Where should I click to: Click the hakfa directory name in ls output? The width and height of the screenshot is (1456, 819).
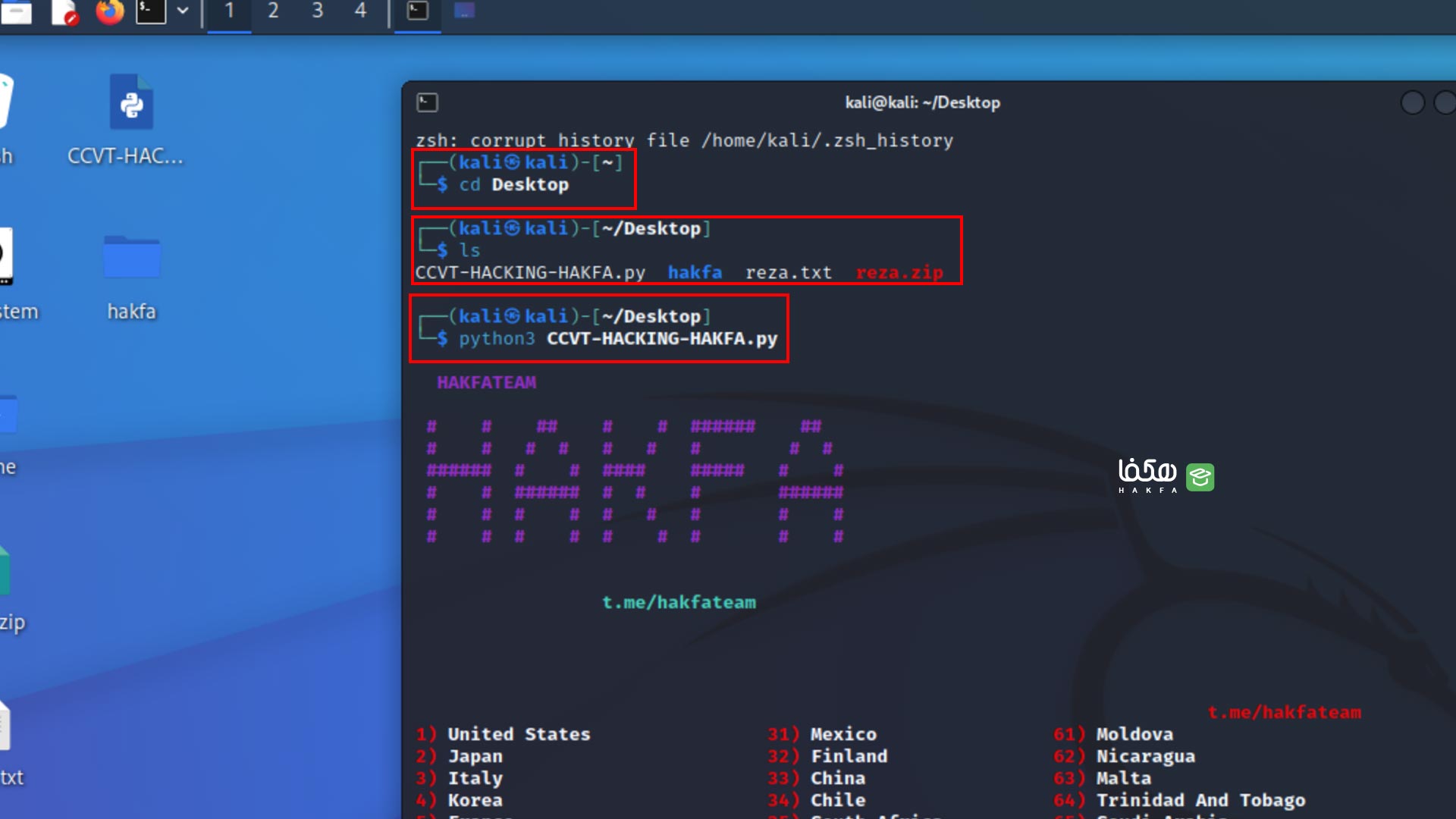[x=695, y=272]
